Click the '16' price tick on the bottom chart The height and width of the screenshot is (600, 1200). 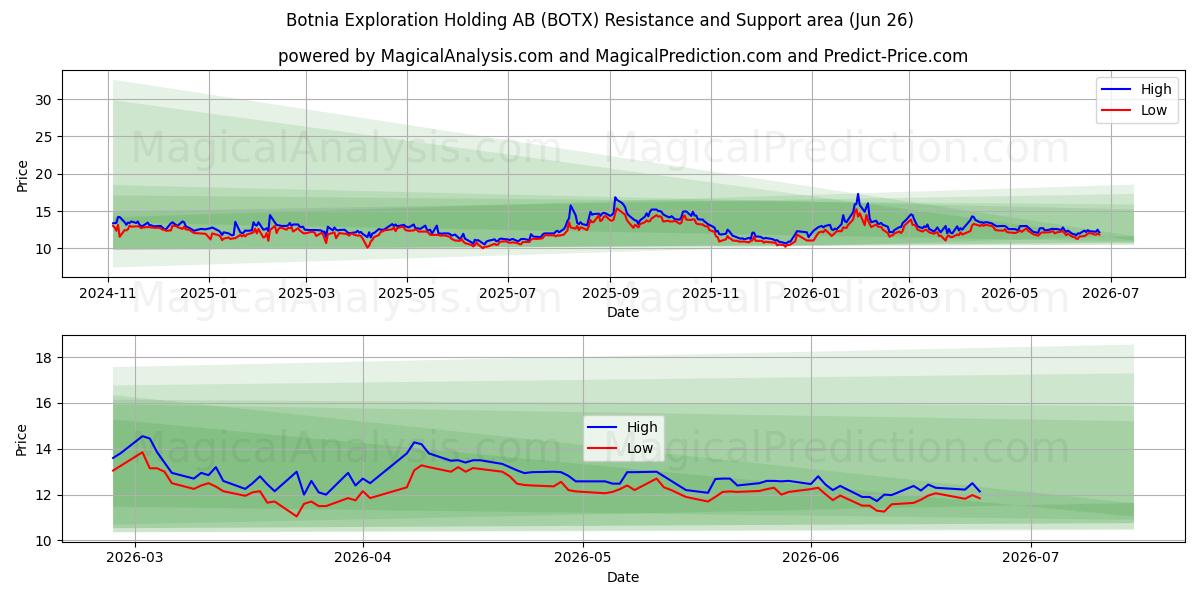(46, 404)
